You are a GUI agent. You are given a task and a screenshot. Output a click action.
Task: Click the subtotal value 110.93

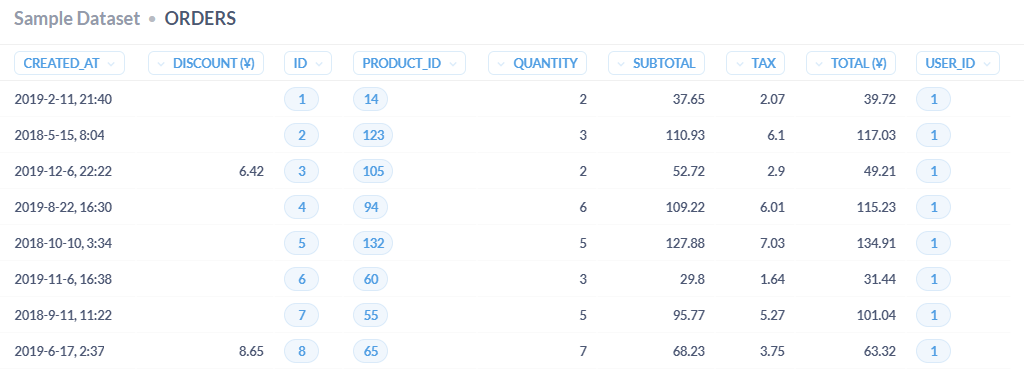[x=686, y=135]
